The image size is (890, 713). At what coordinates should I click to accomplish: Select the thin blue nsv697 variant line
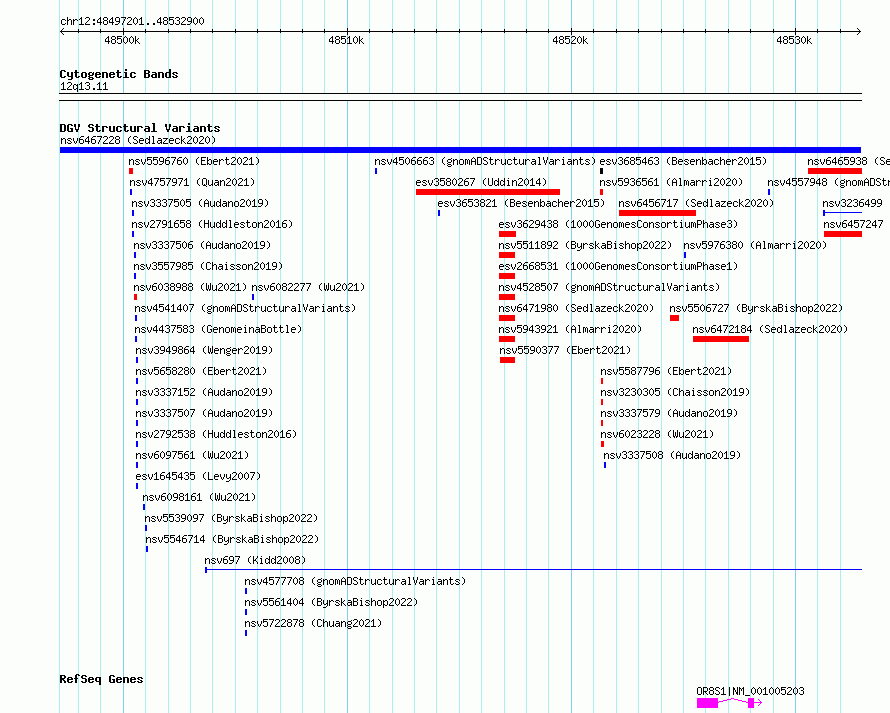point(534,569)
